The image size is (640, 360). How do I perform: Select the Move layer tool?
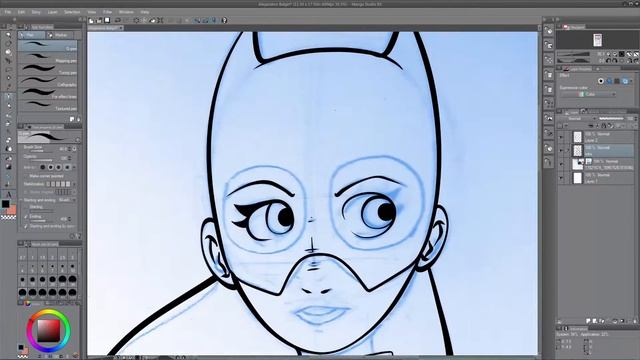tap(8, 60)
